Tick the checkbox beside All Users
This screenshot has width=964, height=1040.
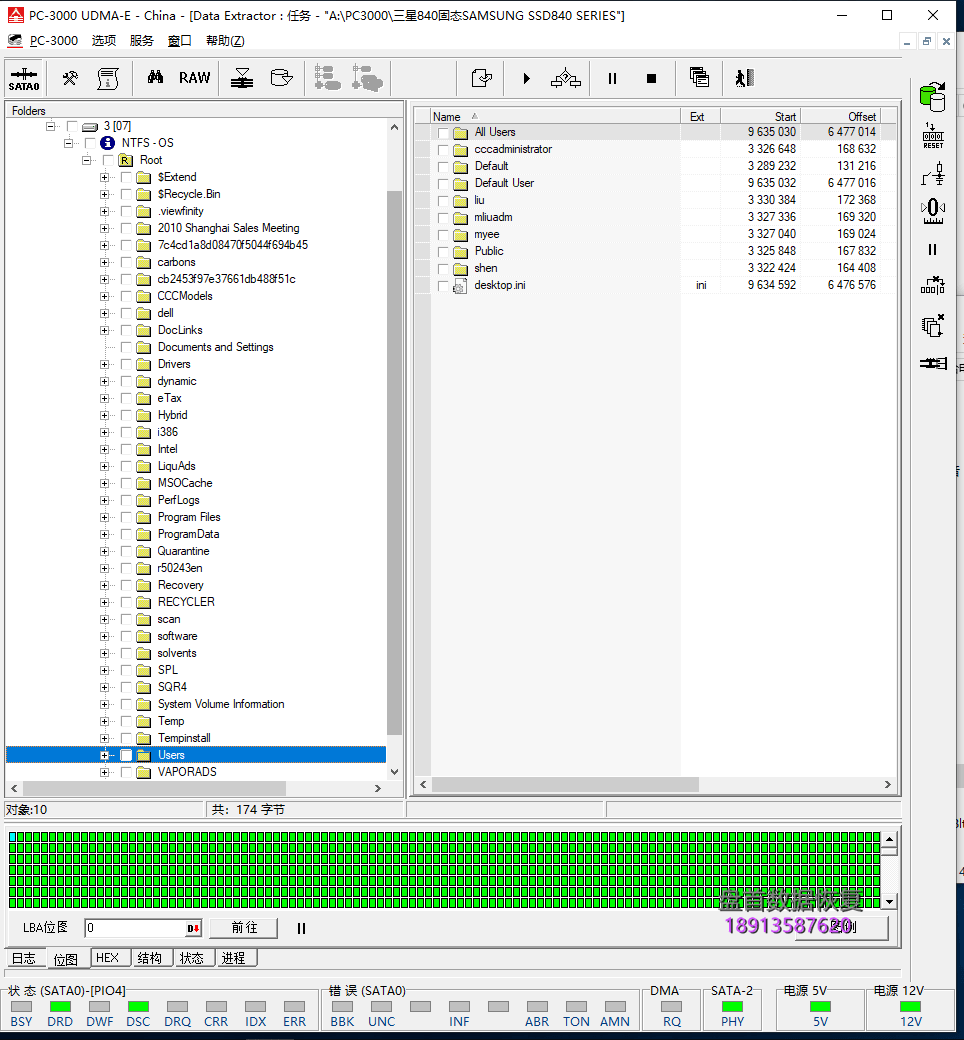coord(443,133)
